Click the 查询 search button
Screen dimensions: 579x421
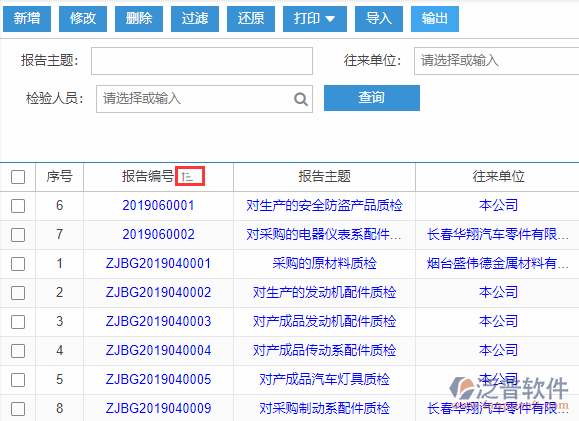[x=372, y=98]
